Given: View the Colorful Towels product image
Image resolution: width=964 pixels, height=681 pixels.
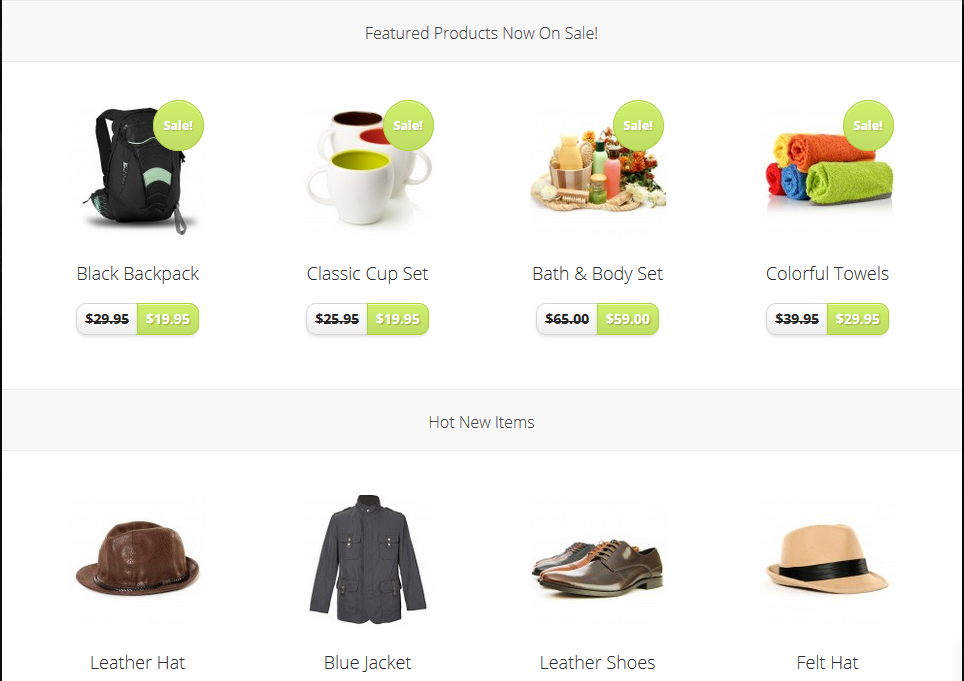Looking at the screenshot, I should 828,171.
